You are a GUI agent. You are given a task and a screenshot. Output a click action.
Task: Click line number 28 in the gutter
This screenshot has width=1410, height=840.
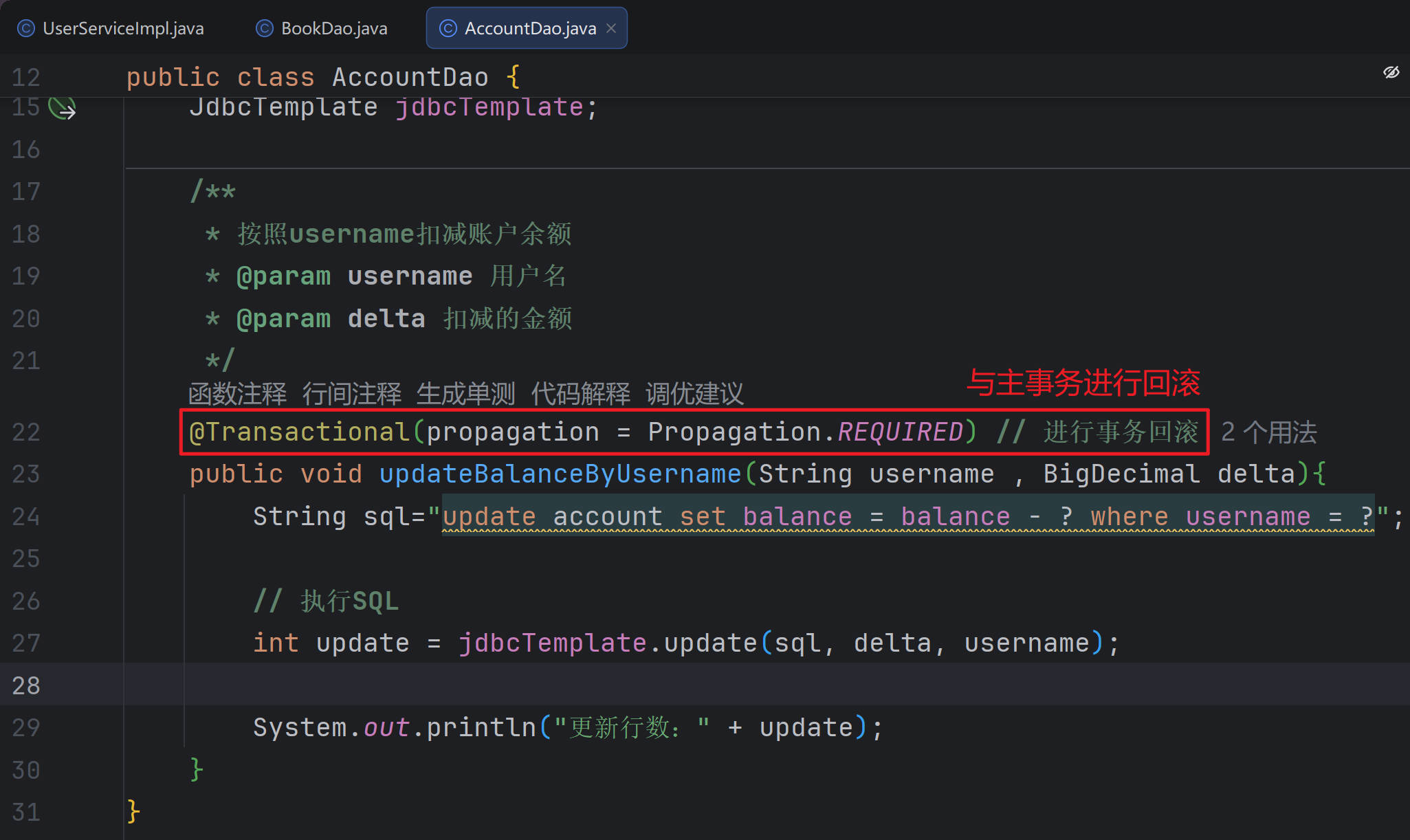coord(26,685)
